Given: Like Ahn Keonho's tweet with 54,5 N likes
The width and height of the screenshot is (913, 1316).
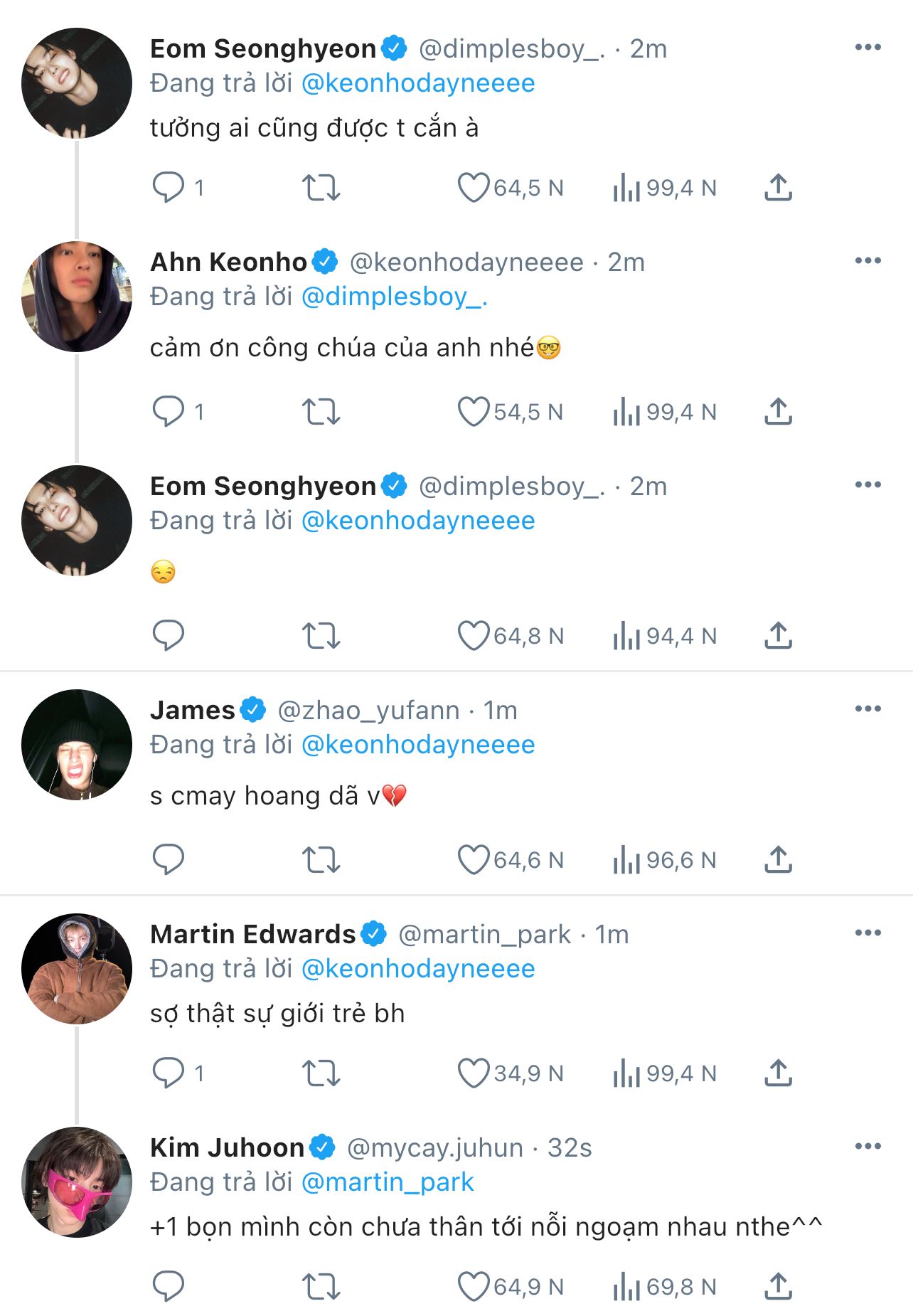Looking at the screenshot, I should point(473,412).
